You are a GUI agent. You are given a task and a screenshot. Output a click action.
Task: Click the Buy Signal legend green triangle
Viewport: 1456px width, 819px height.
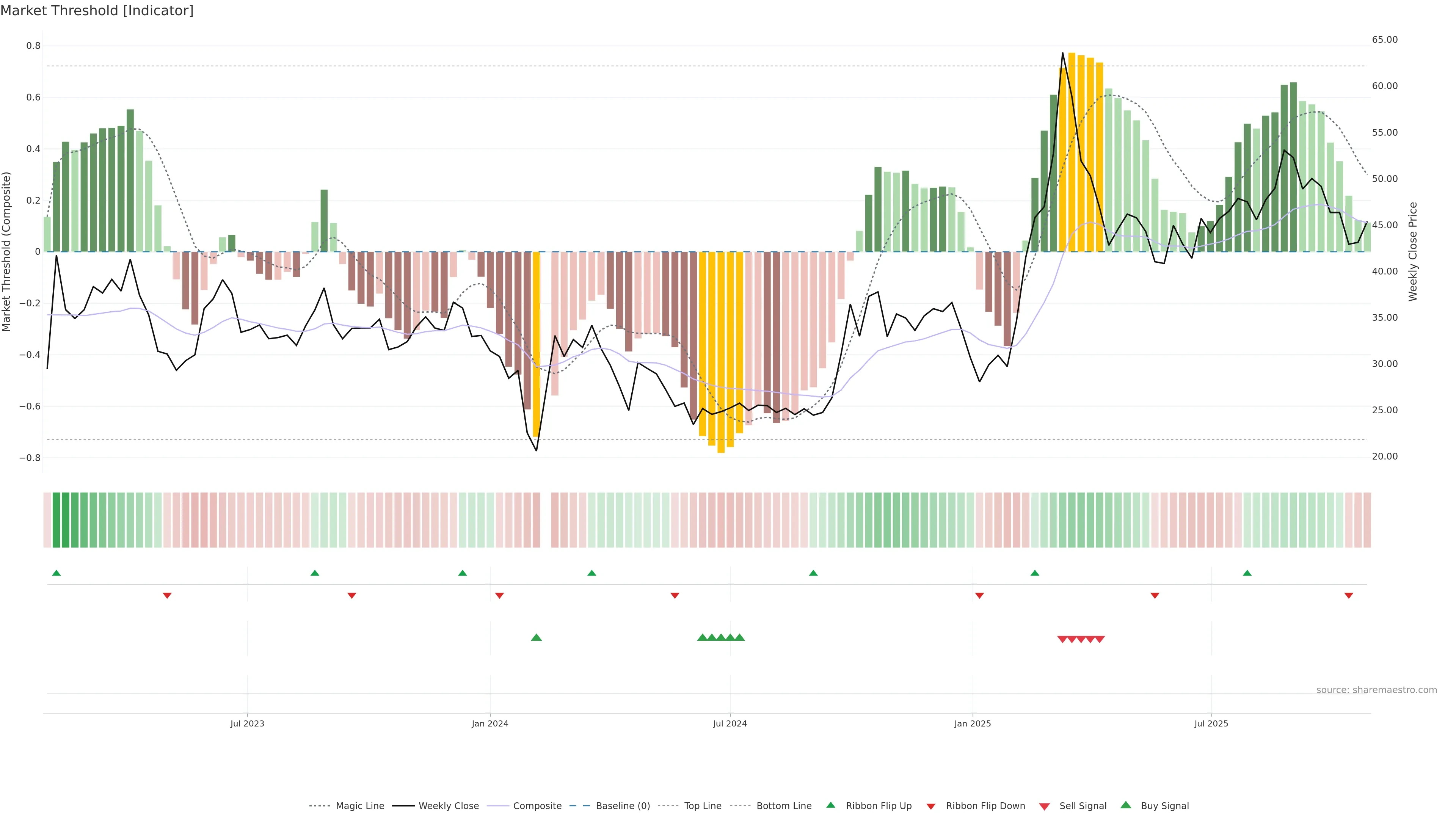tap(1126, 805)
